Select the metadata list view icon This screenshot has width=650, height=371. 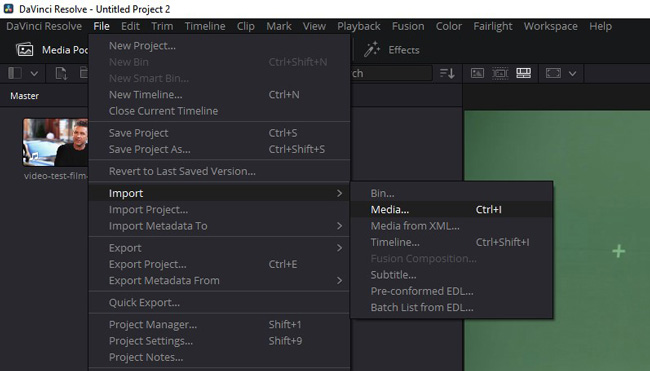coord(524,73)
